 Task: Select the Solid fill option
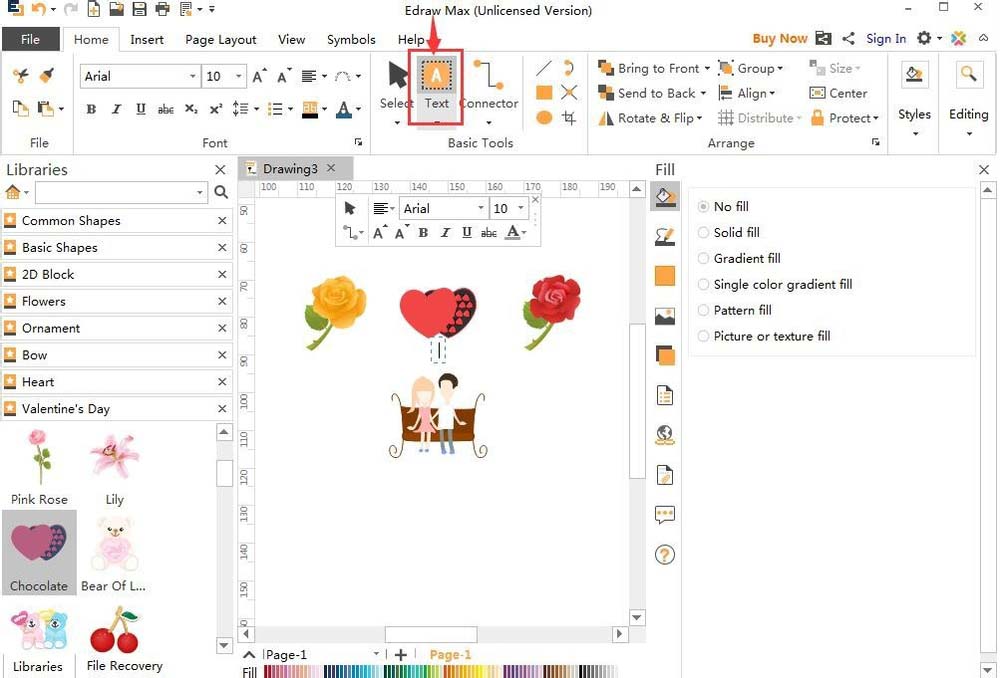click(704, 232)
